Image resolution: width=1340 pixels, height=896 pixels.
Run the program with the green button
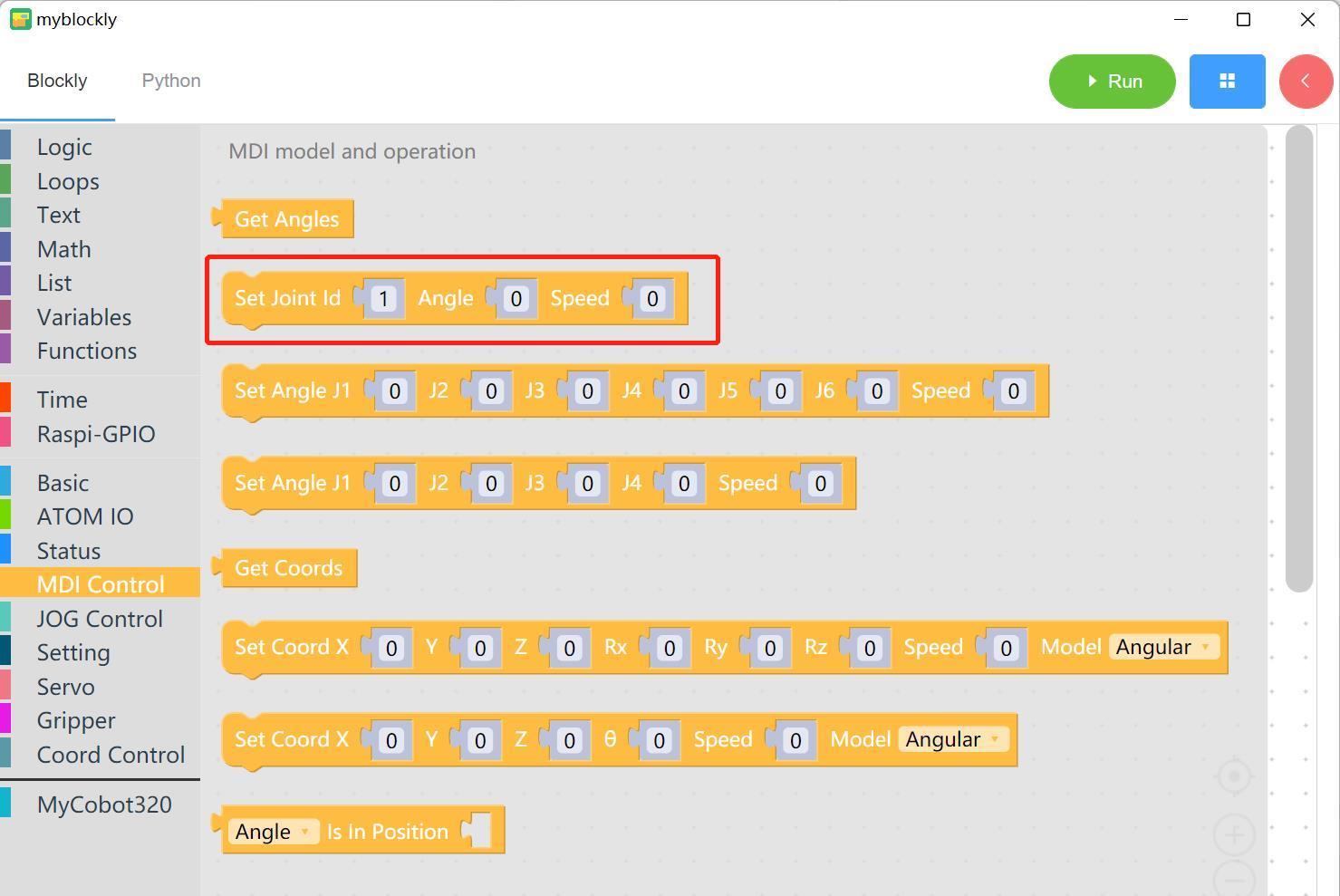1112,82
